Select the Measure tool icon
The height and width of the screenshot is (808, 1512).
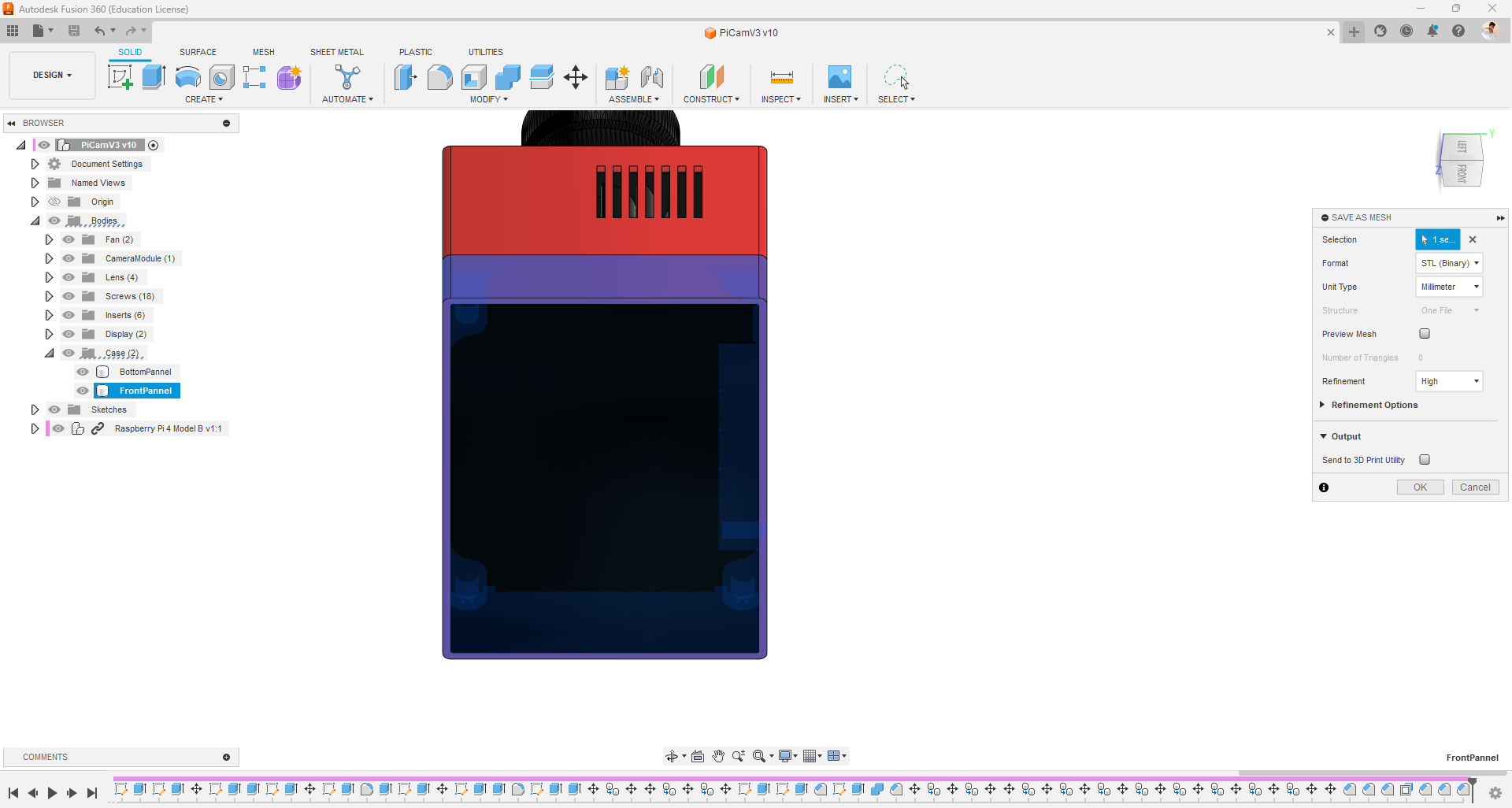tap(781, 77)
